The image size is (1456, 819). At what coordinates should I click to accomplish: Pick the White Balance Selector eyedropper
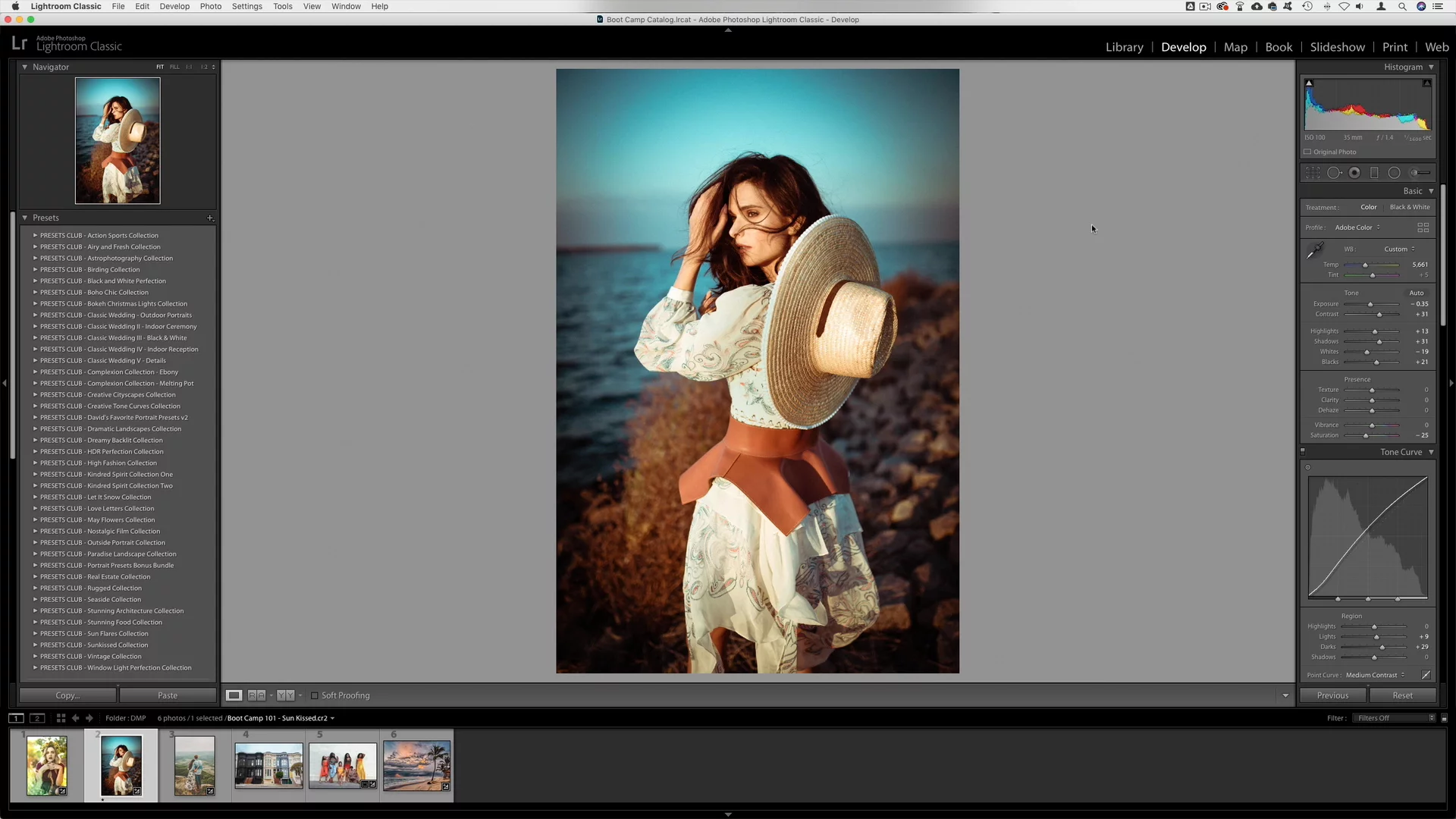(x=1315, y=250)
